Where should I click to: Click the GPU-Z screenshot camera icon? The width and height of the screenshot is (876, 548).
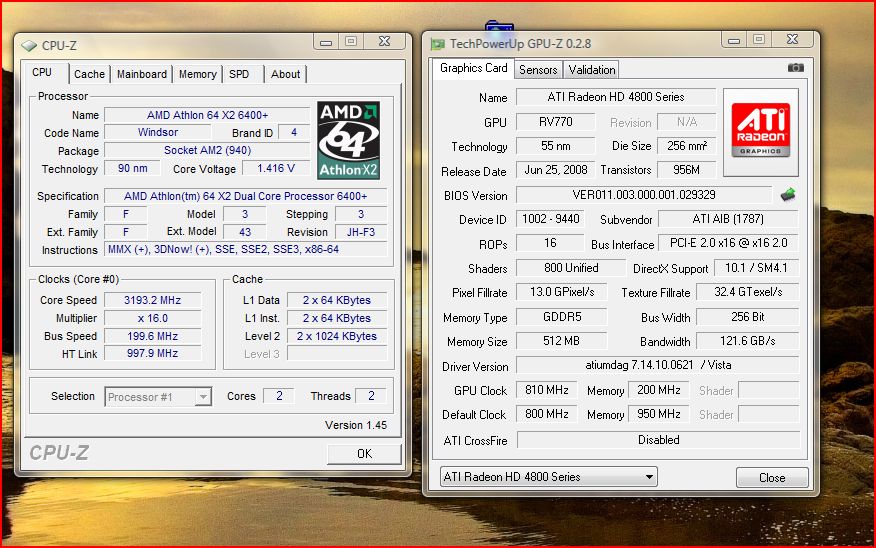[x=796, y=68]
